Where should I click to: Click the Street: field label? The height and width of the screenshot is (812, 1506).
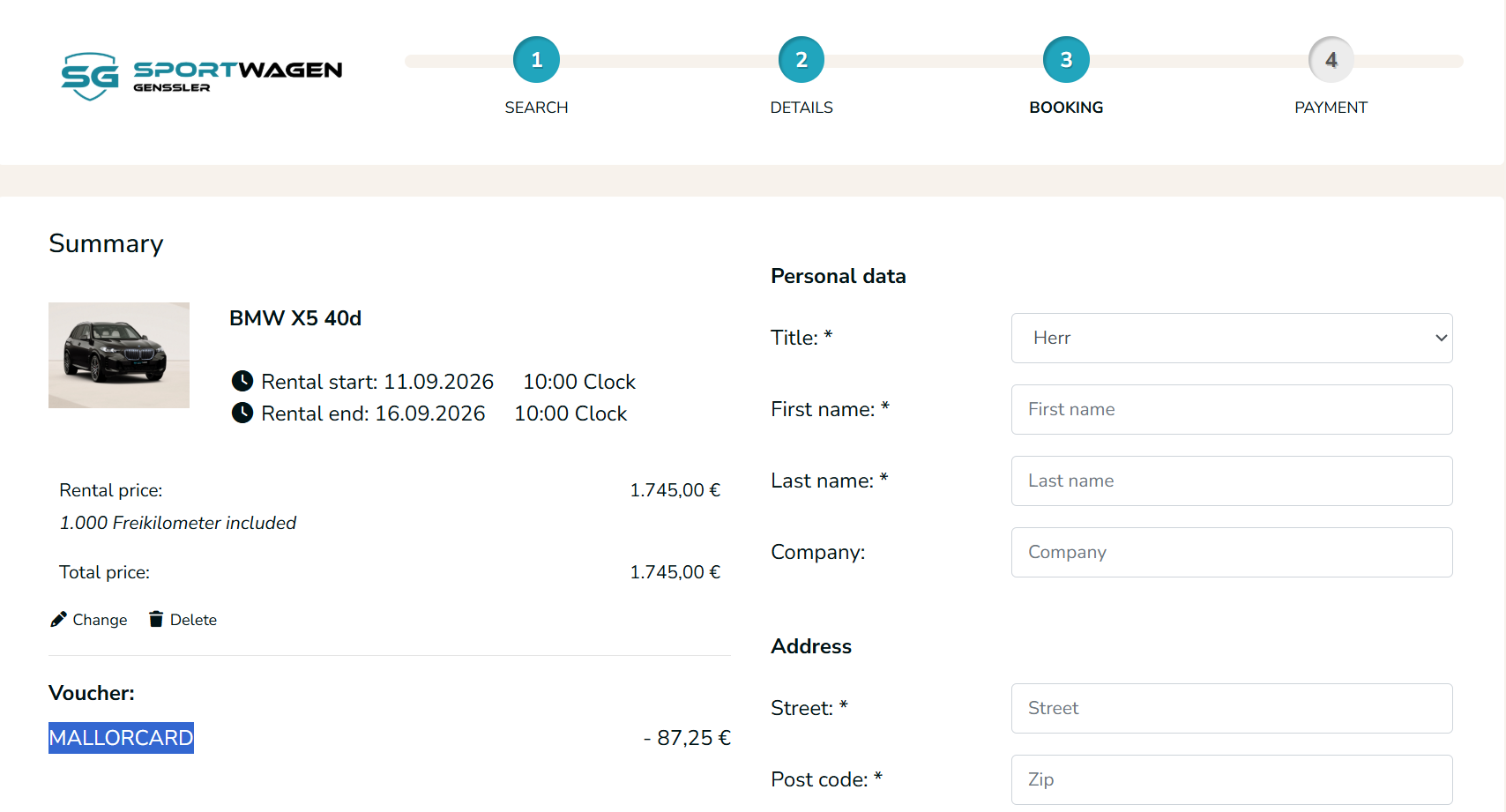click(809, 708)
